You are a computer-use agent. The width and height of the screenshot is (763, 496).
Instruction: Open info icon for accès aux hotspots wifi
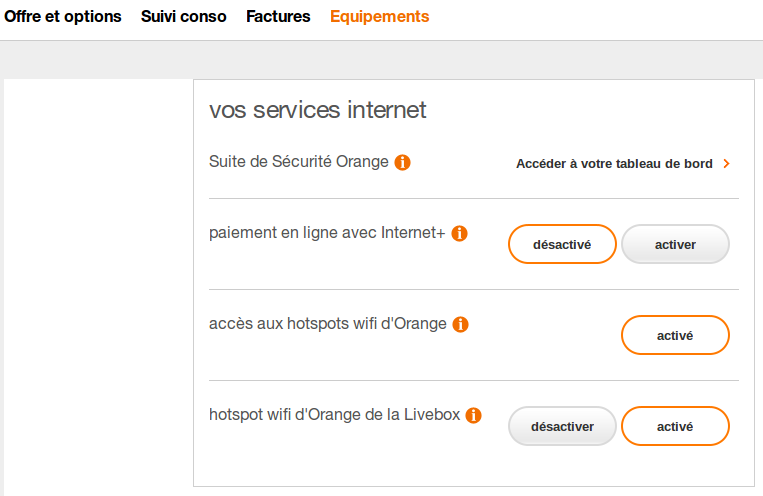click(460, 324)
